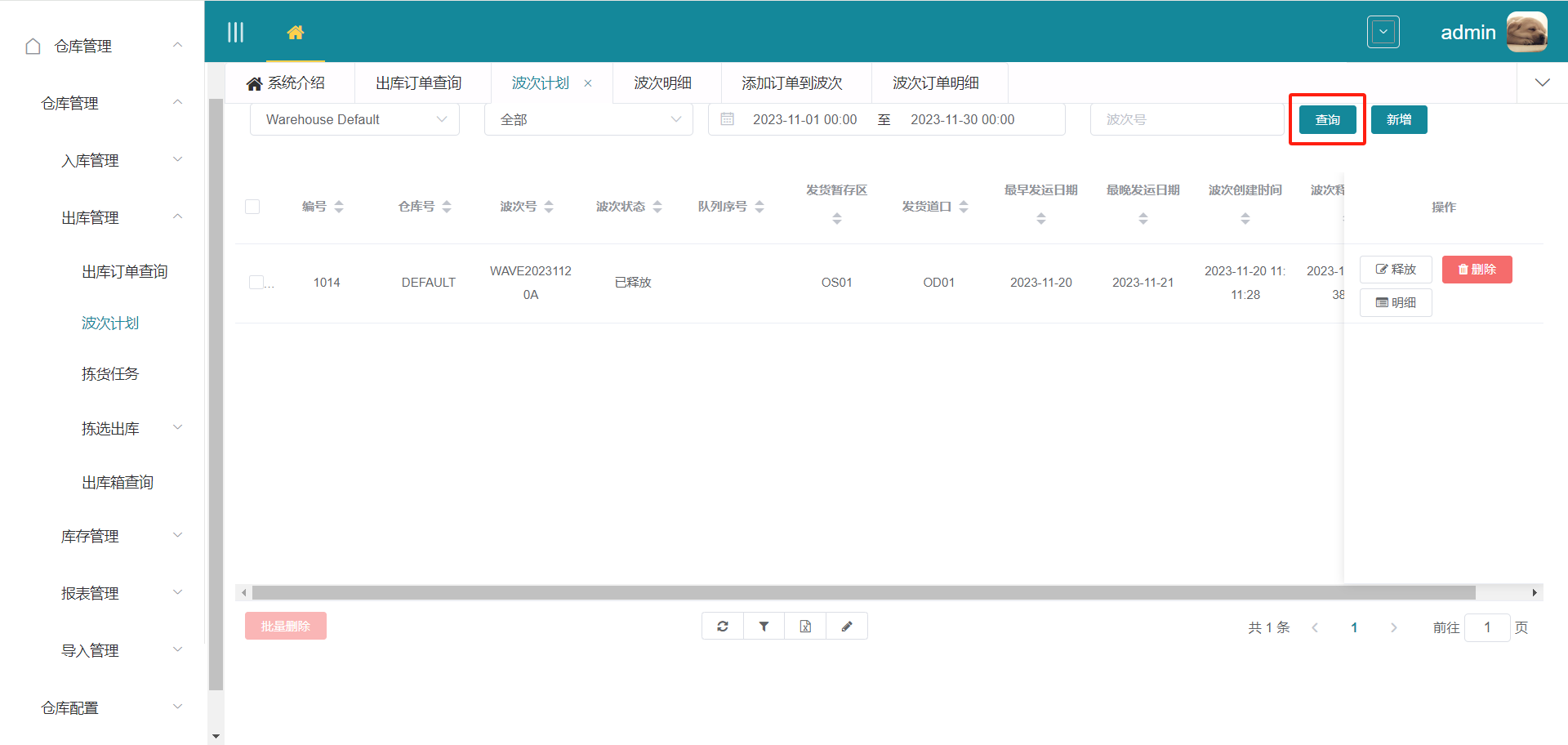1568x745 pixels.
Task: Expand the tabs overflow chevron
Action: pos(1542,83)
